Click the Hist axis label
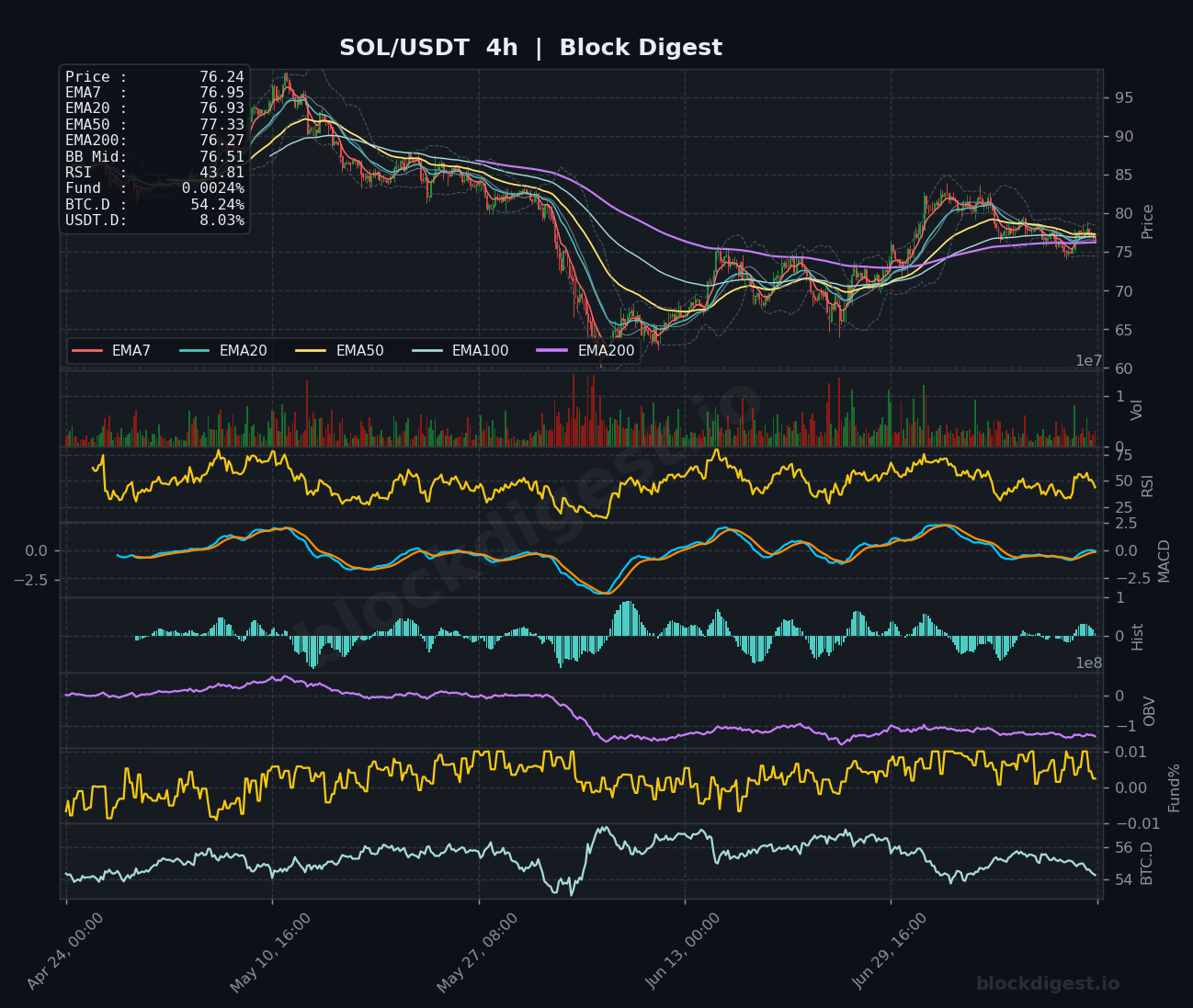This screenshot has width=1193, height=1008. [x=1138, y=637]
